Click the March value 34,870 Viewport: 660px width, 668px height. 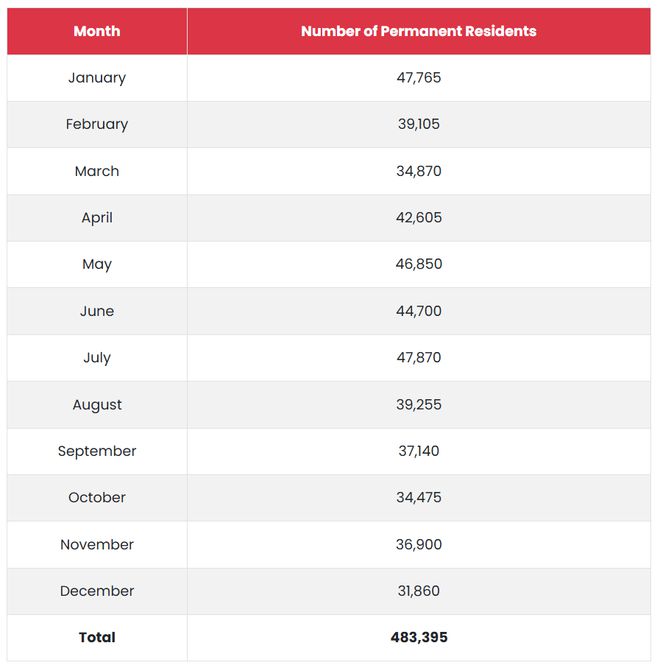(x=418, y=171)
